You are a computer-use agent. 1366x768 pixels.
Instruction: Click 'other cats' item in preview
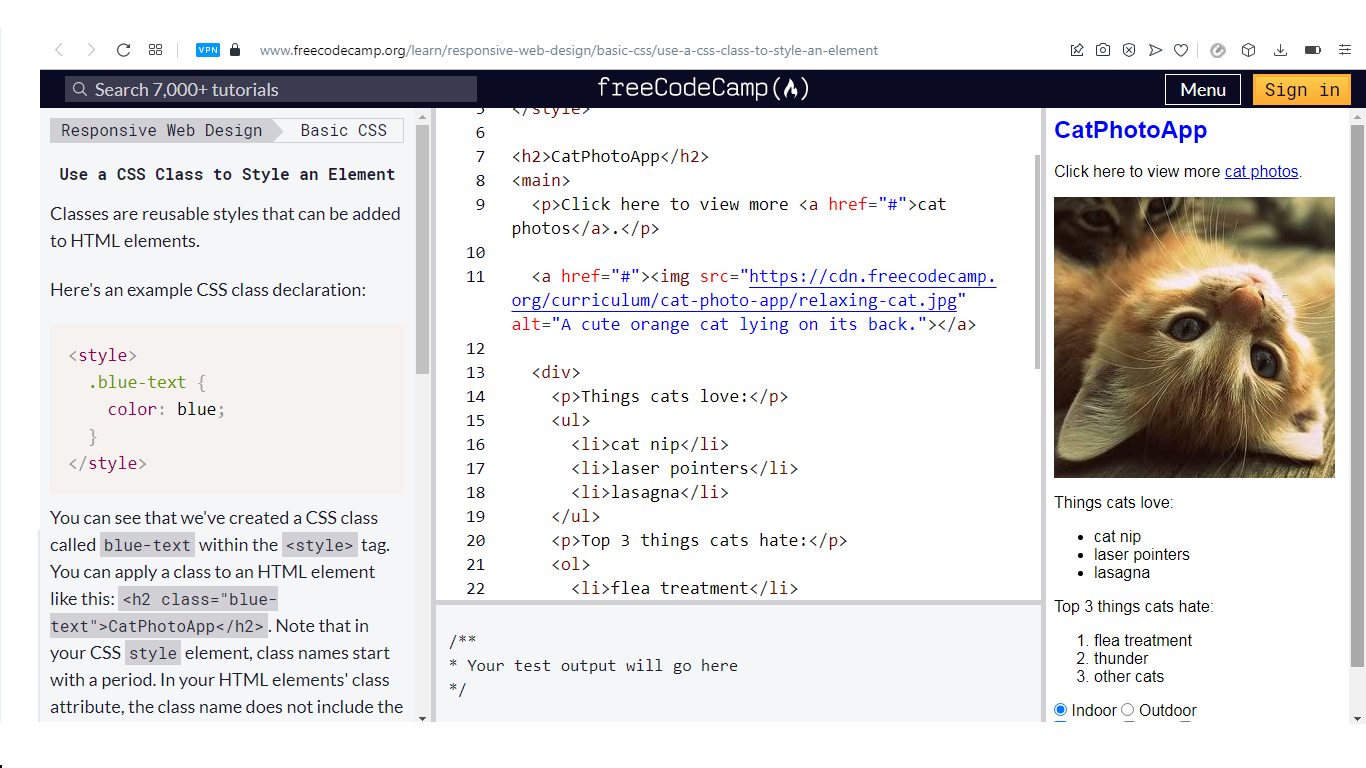(x=1129, y=676)
